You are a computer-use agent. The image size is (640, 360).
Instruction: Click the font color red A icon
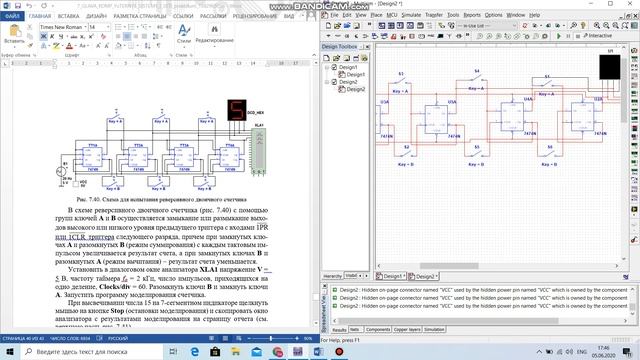click(x=69, y=46)
